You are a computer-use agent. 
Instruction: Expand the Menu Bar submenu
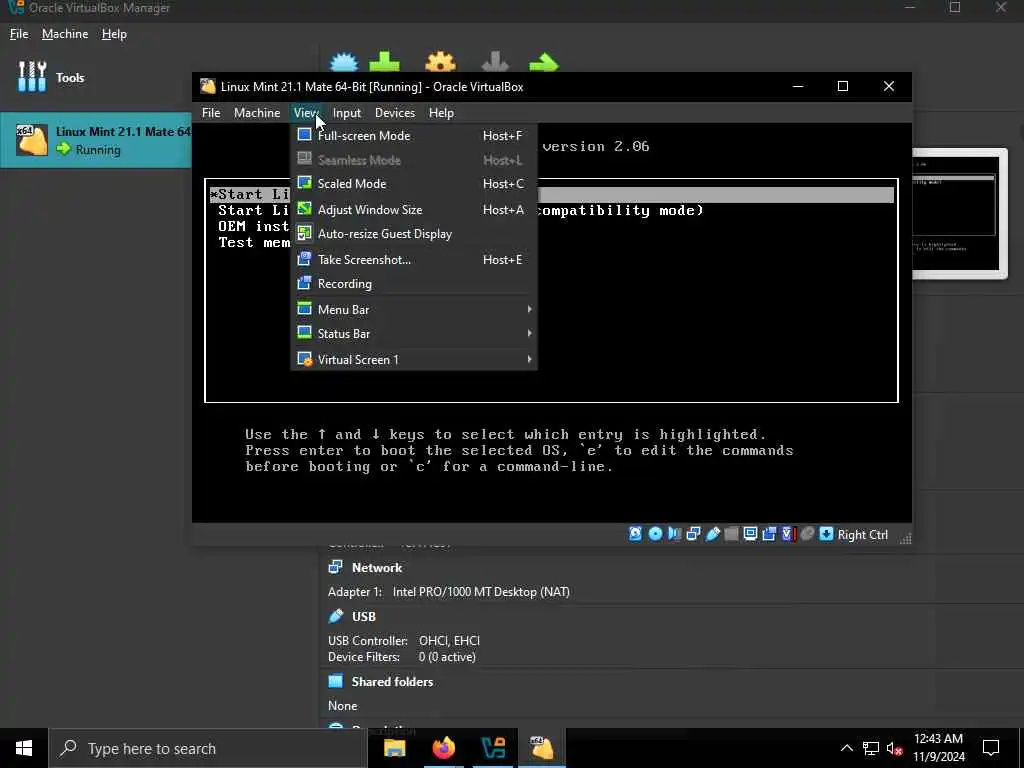tap(413, 310)
